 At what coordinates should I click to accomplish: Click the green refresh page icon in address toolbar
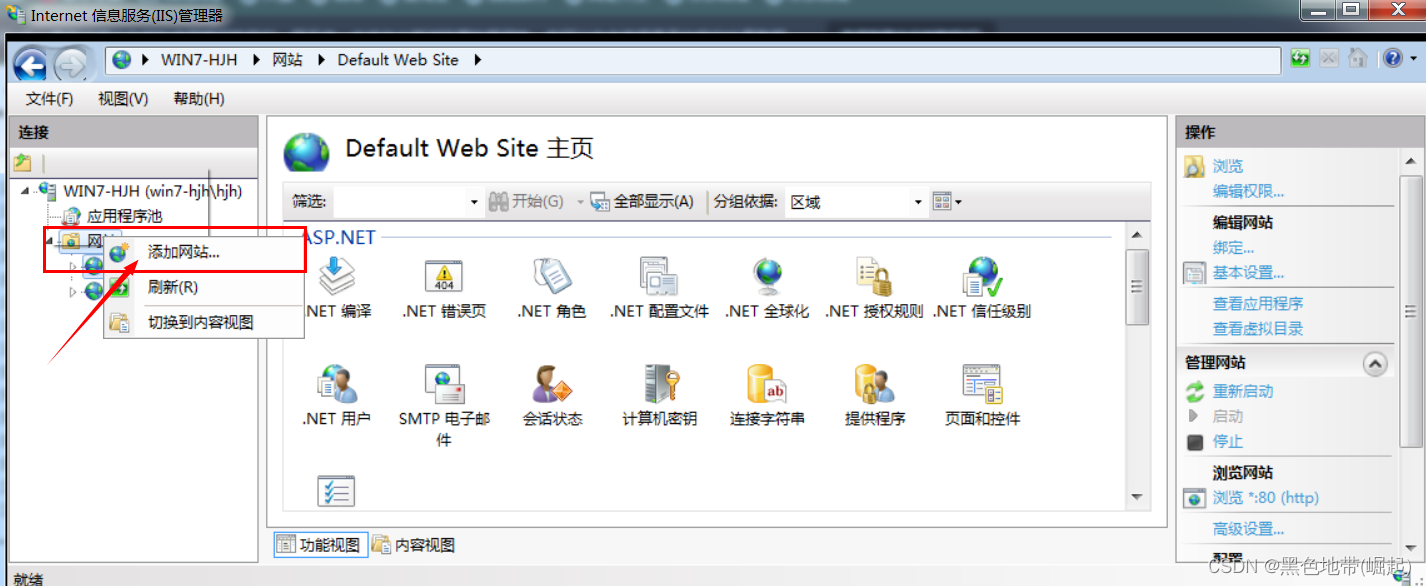pyautogui.click(x=1300, y=59)
